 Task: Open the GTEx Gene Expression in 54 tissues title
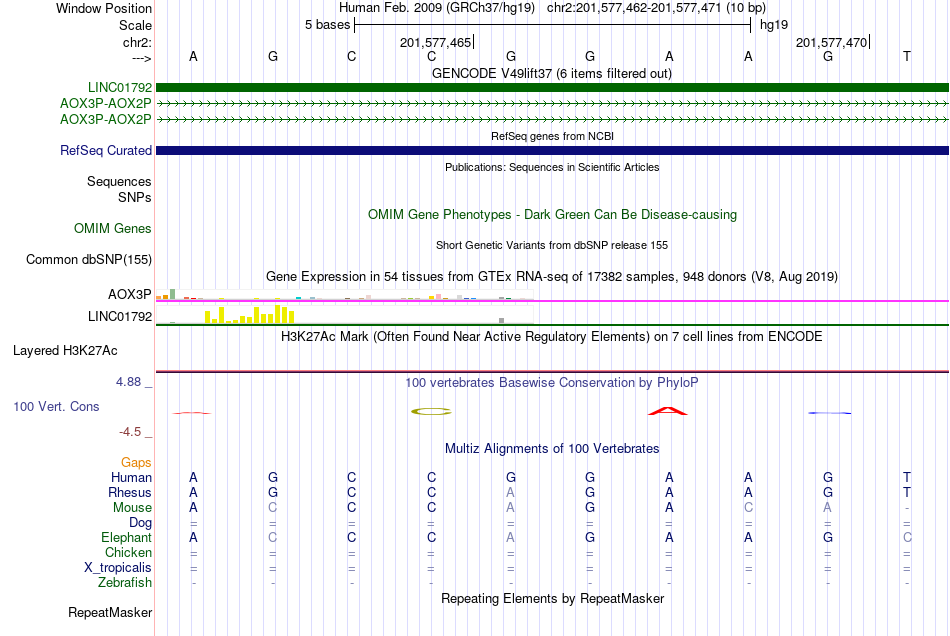(x=552, y=276)
